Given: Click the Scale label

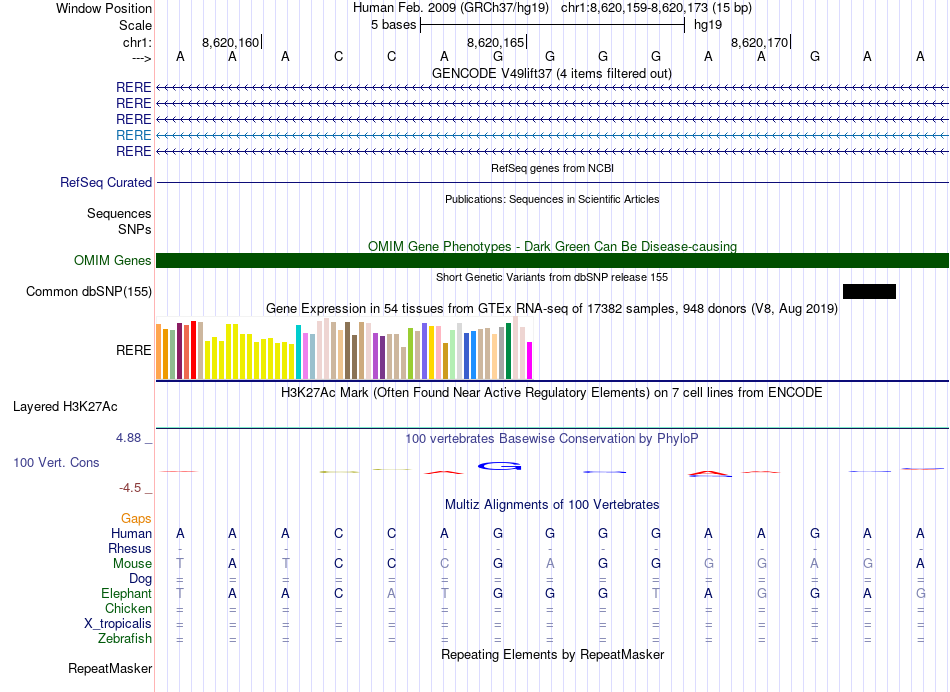Looking at the screenshot, I should [135, 25].
